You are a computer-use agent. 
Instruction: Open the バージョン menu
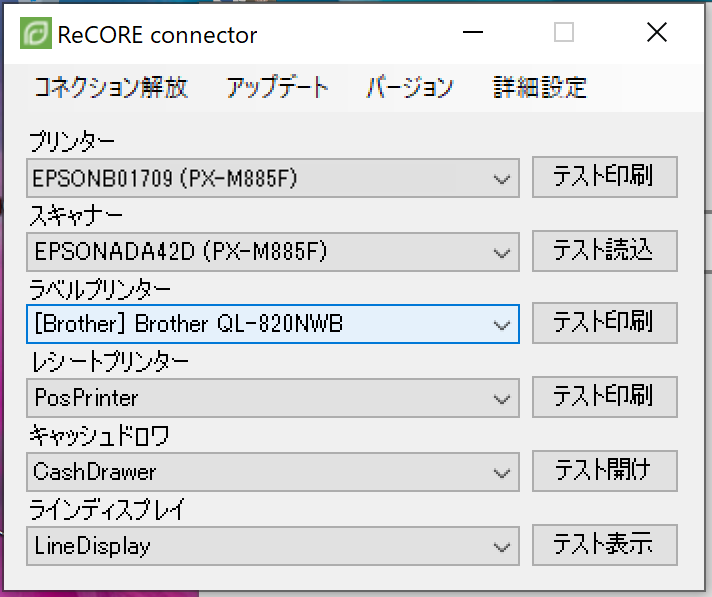(410, 87)
